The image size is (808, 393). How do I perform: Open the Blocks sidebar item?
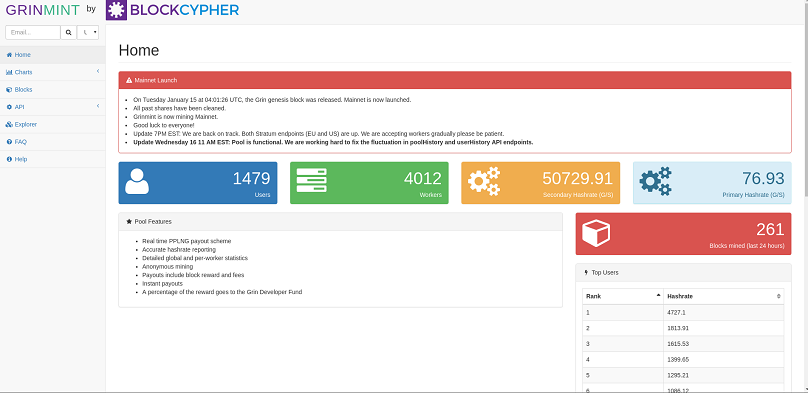[x=53, y=90]
